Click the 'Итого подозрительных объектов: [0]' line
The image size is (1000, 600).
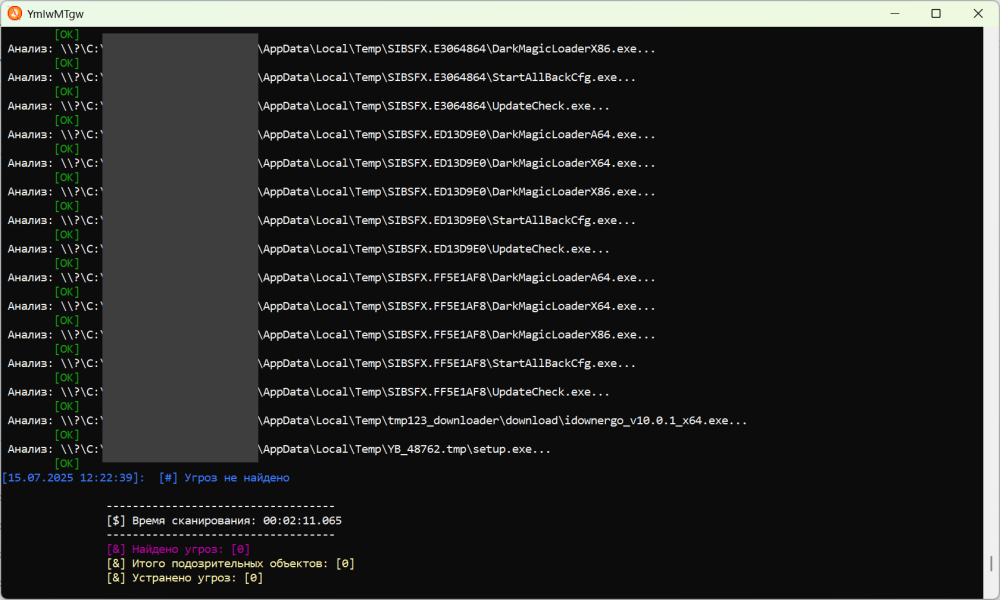tap(230, 564)
